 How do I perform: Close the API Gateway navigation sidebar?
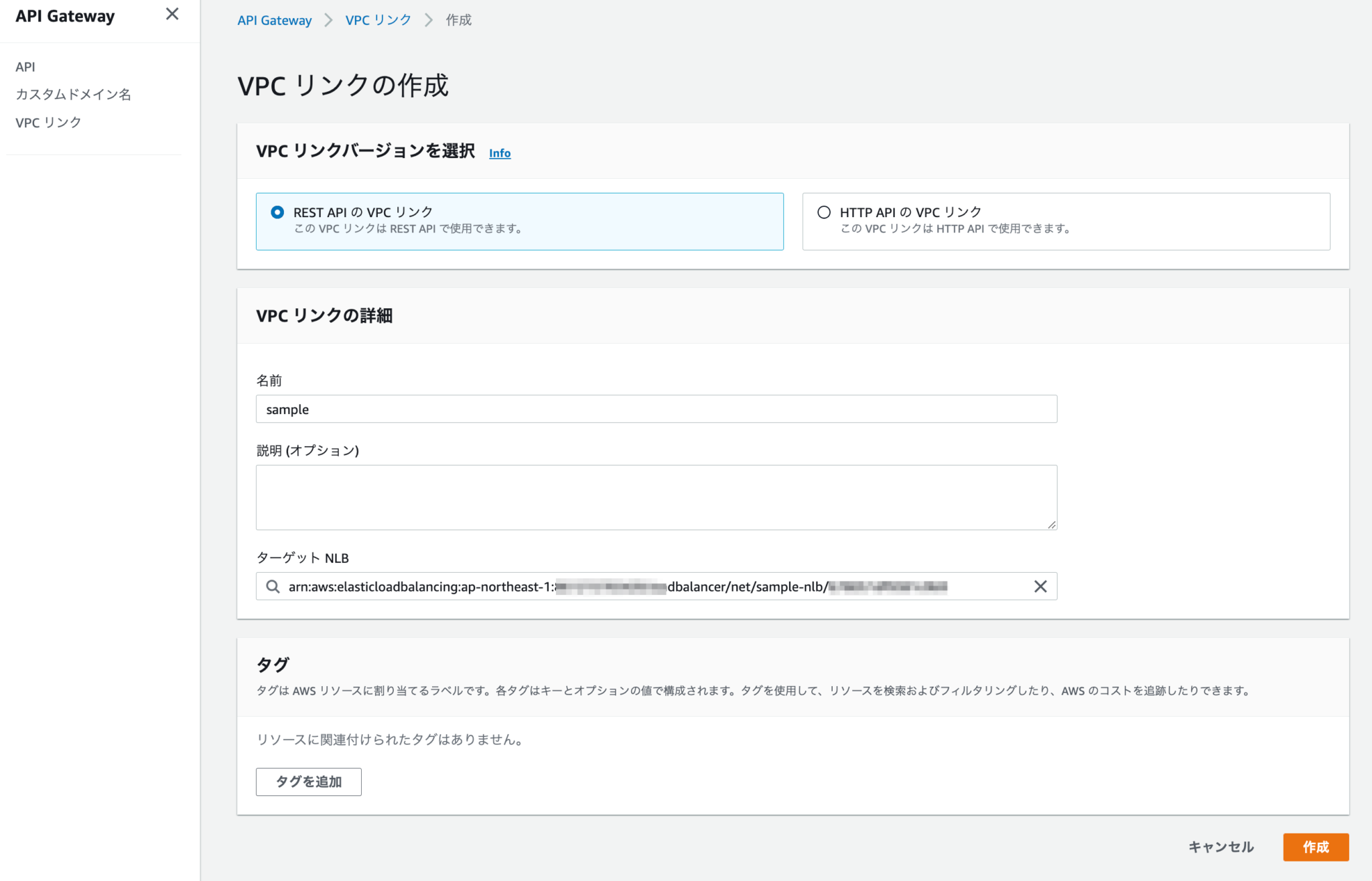pos(172,14)
